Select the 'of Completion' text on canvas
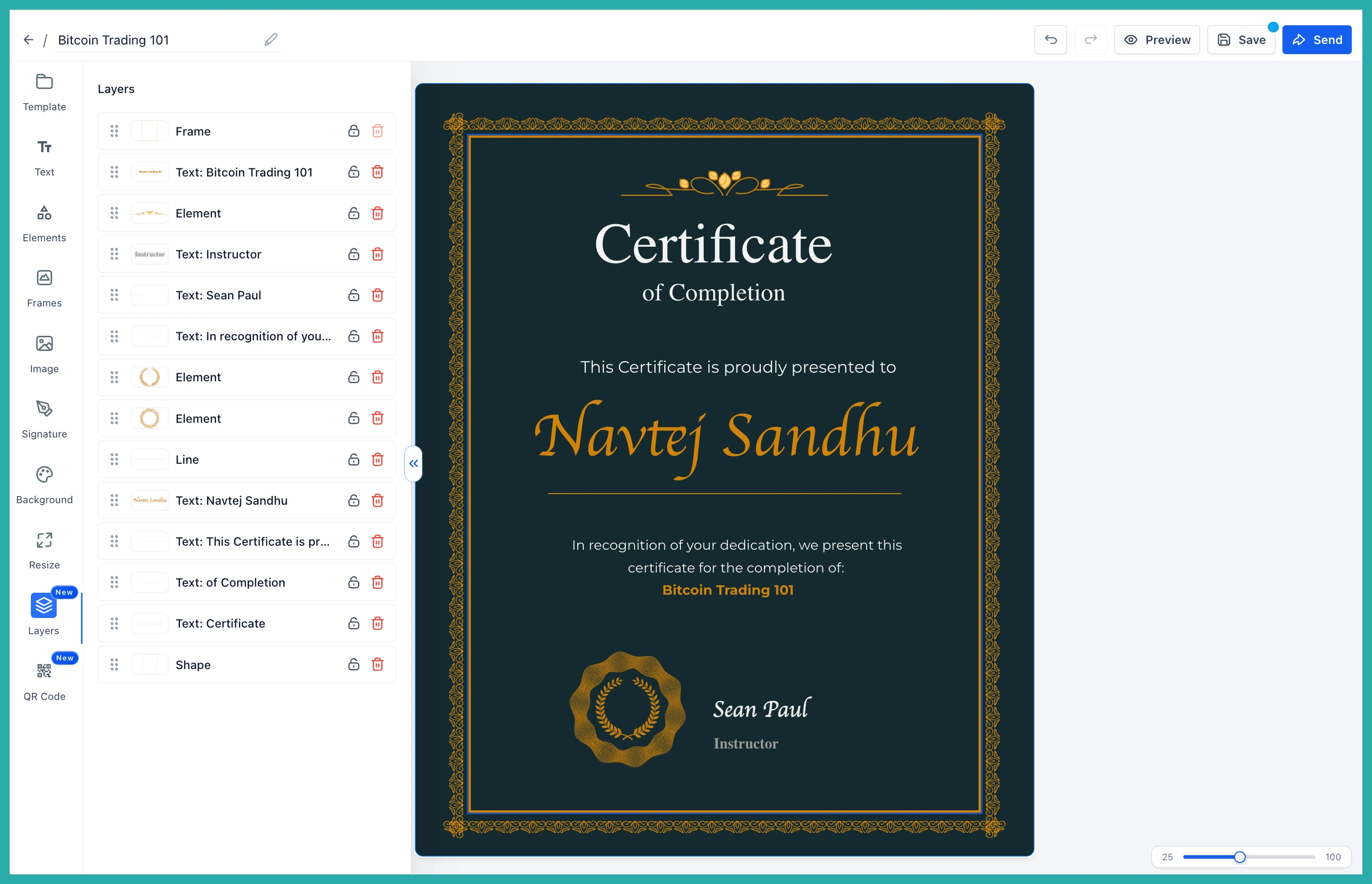Image resolution: width=1372 pixels, height=884 pixels. pyautogui.click(x=713, y=293)
